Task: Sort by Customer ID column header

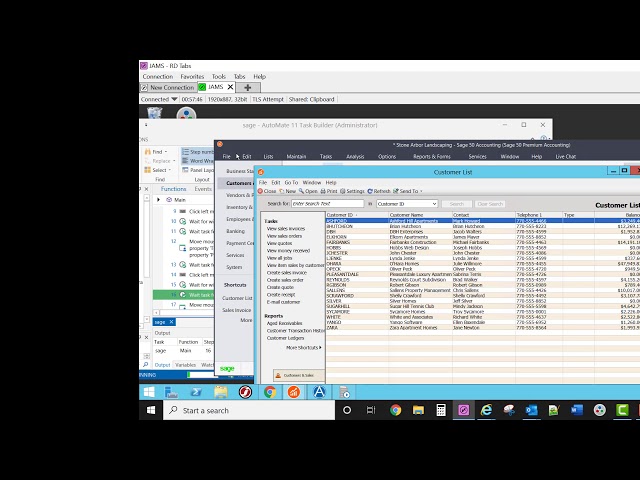Action: (357, 215)
